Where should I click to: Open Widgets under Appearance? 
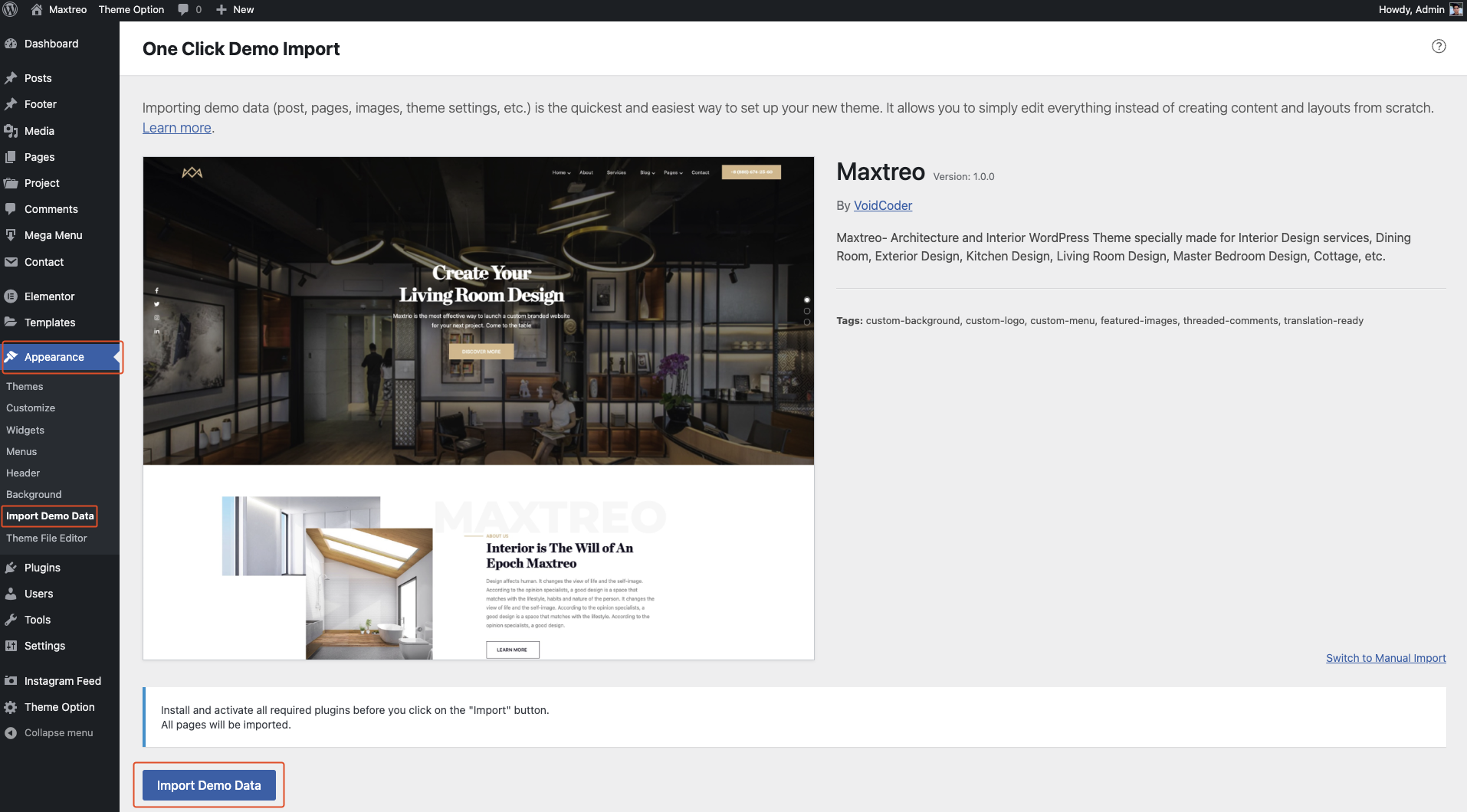point(25,431)
